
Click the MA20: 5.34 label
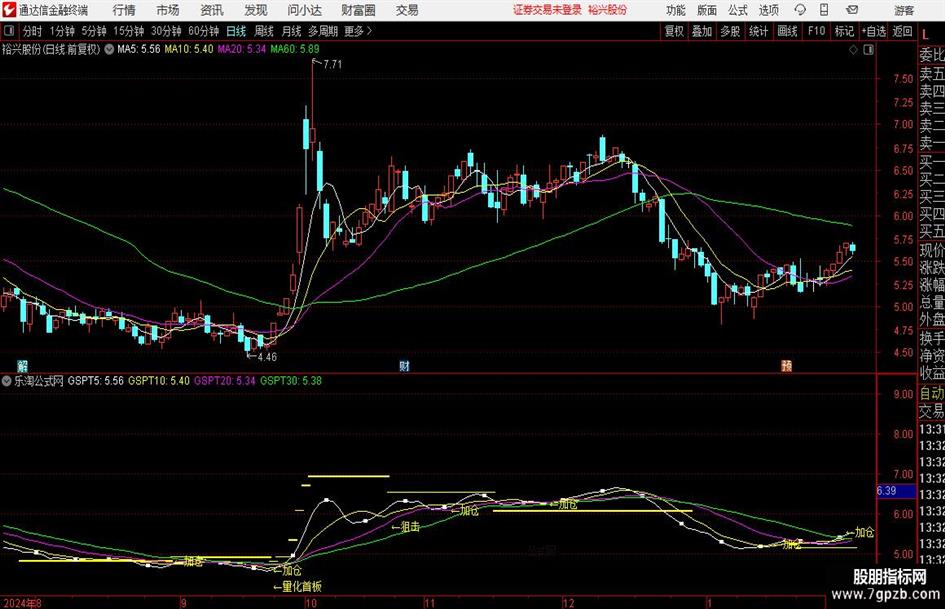pyautogui.click(x=242, y=49)
